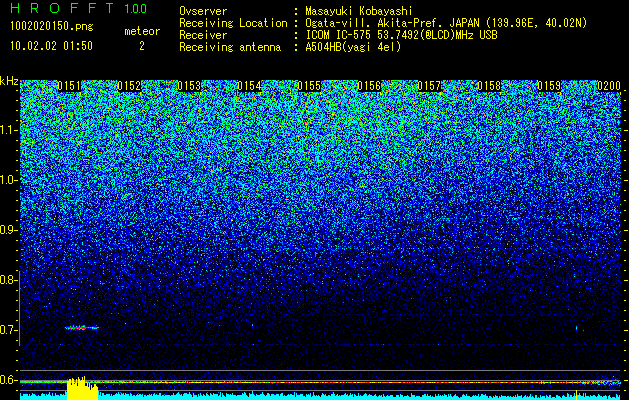This screenshot has width=629, height=400.
Task: Click the Ogata-vill. Akita-Pref. JAPAN location text
Action: [x=446, y=23]
